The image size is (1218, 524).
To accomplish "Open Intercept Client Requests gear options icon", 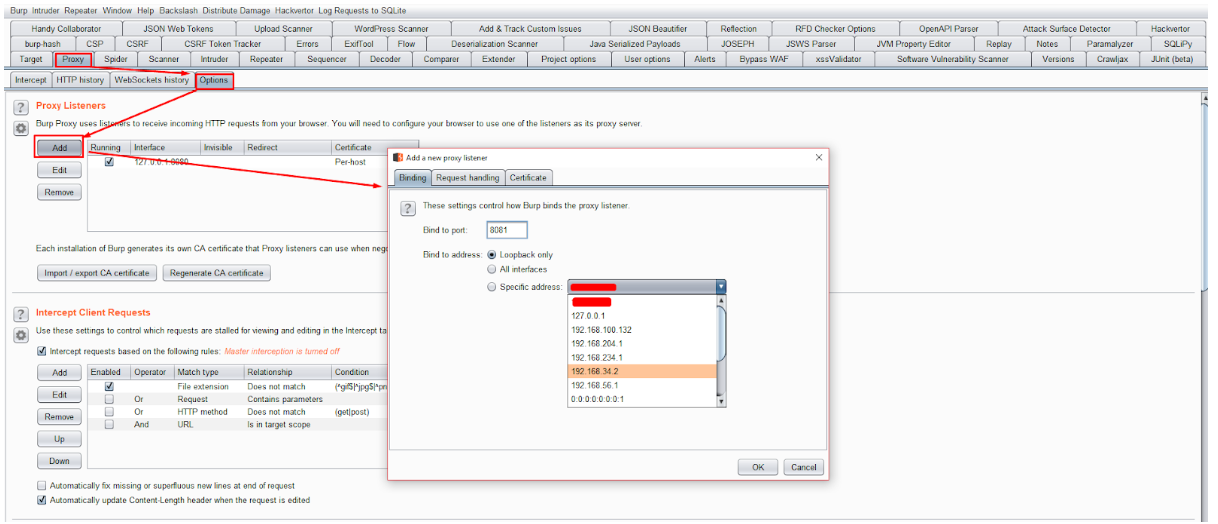I will (20, 335).
